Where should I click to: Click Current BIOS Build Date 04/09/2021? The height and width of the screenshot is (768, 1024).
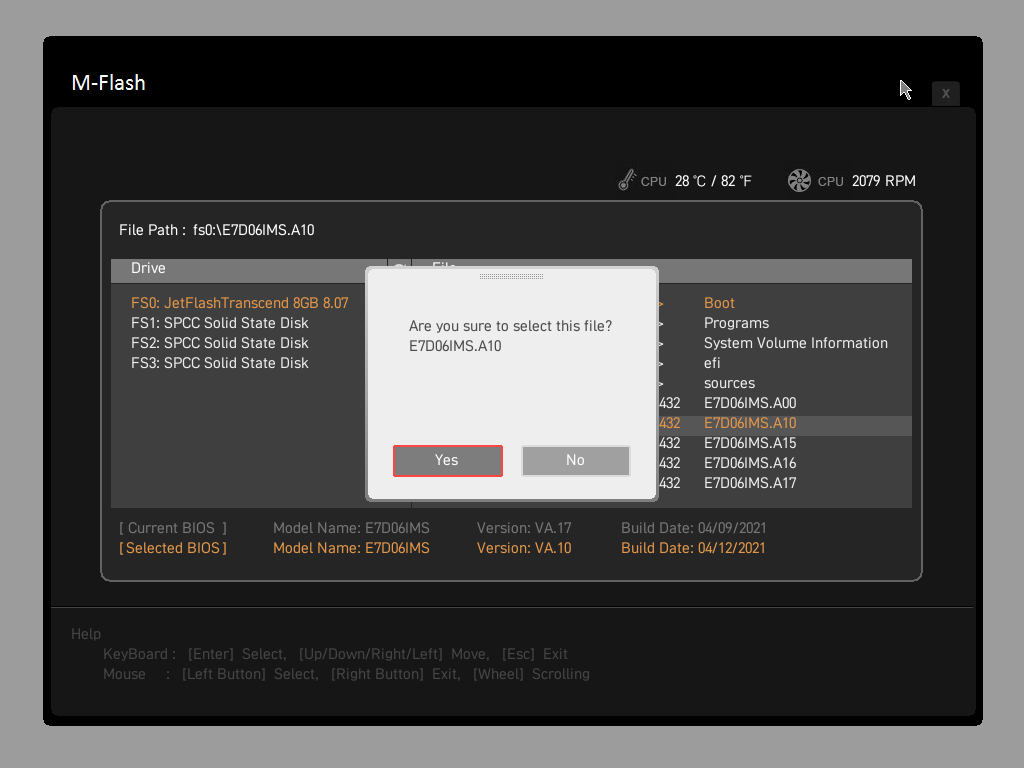(694, 528)
